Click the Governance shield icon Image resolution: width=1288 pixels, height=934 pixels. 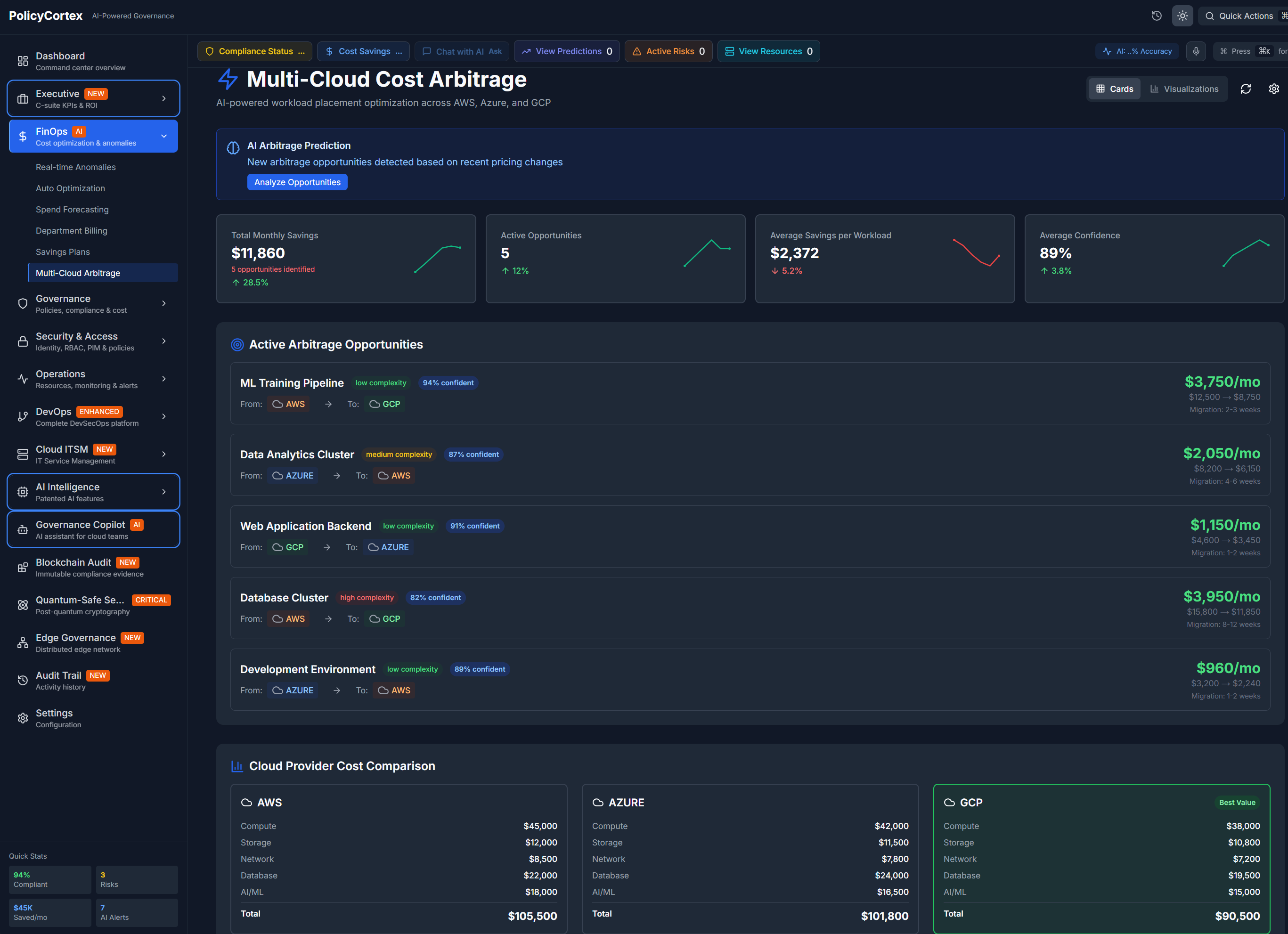point(23,304)
